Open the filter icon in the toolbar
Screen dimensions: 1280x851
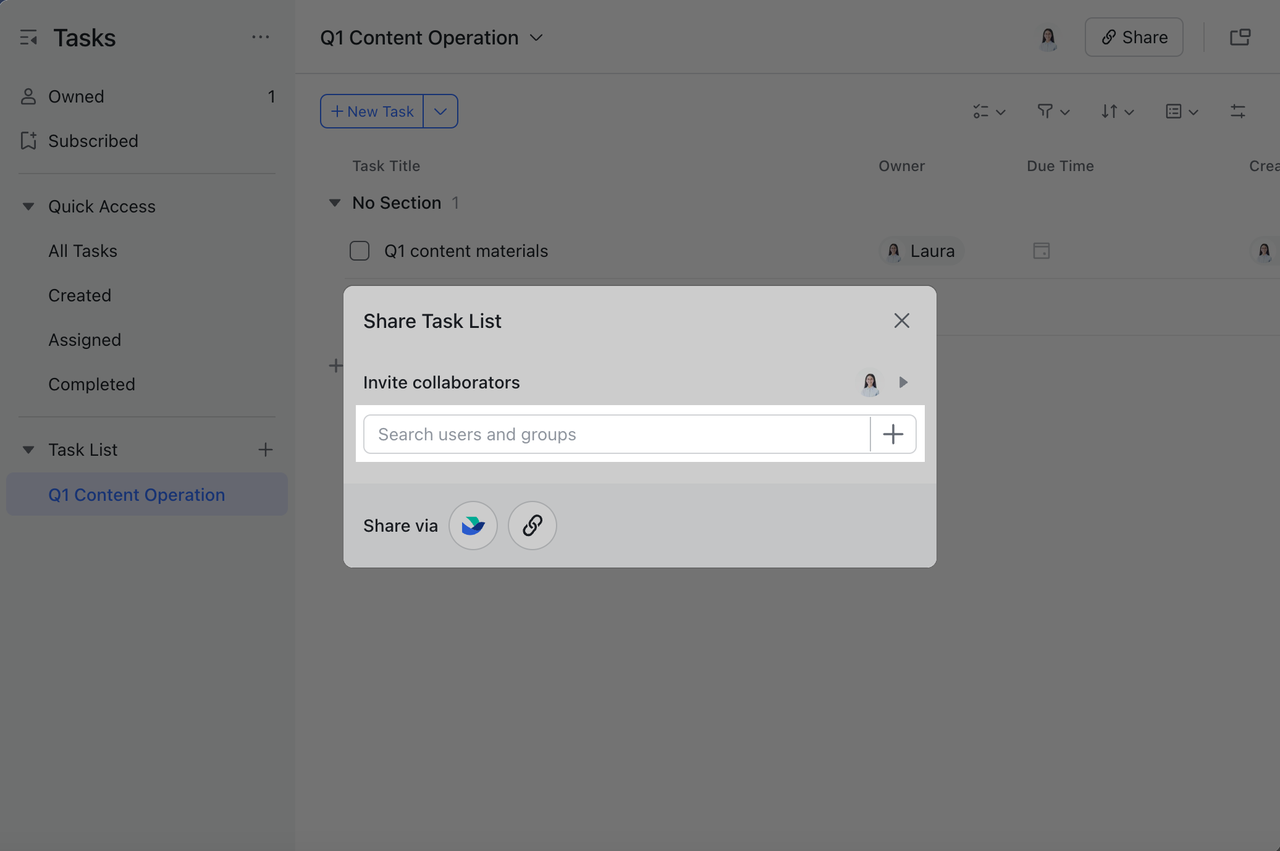1047,111
